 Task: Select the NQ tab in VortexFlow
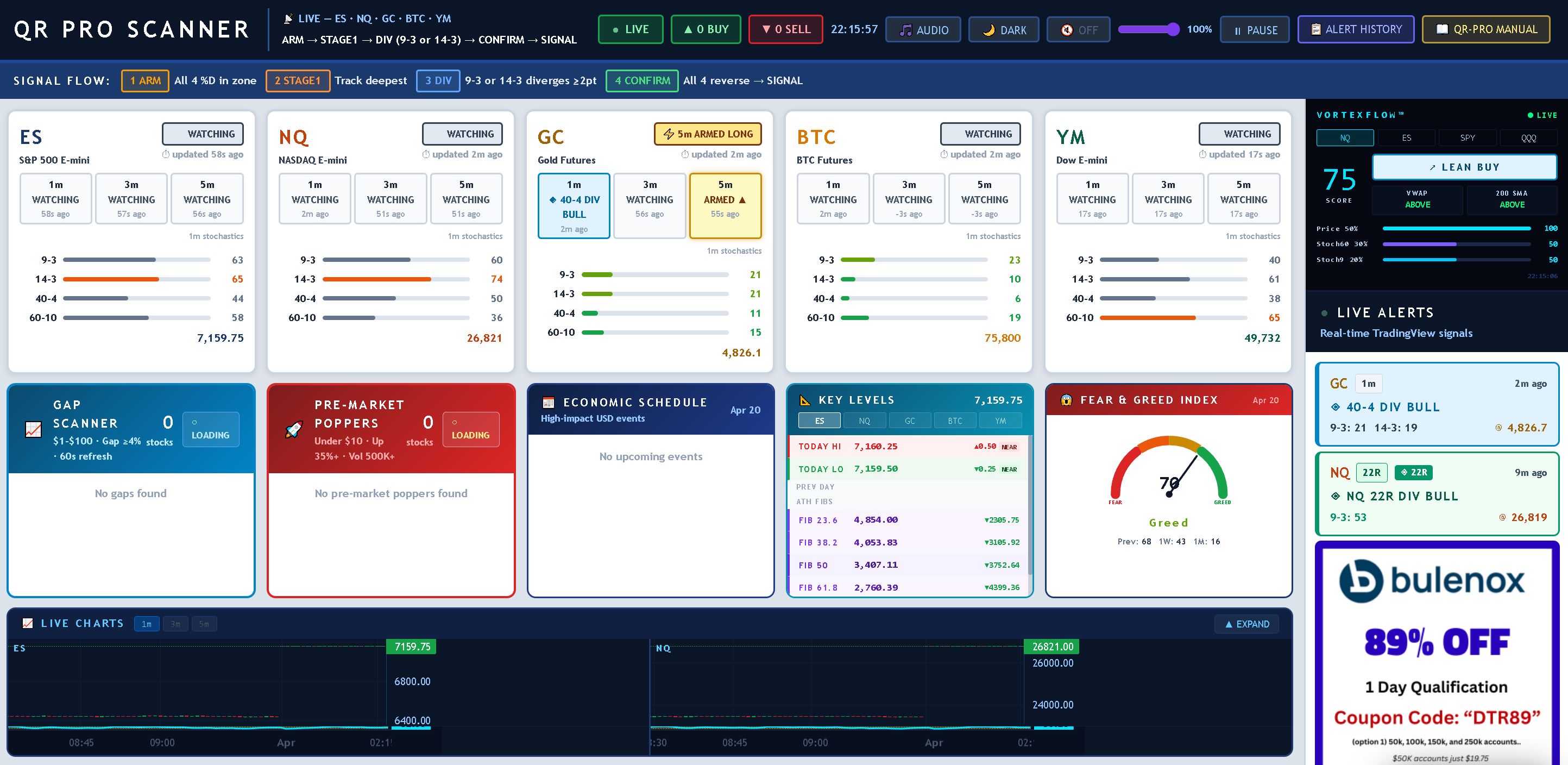click(1345, 137)
